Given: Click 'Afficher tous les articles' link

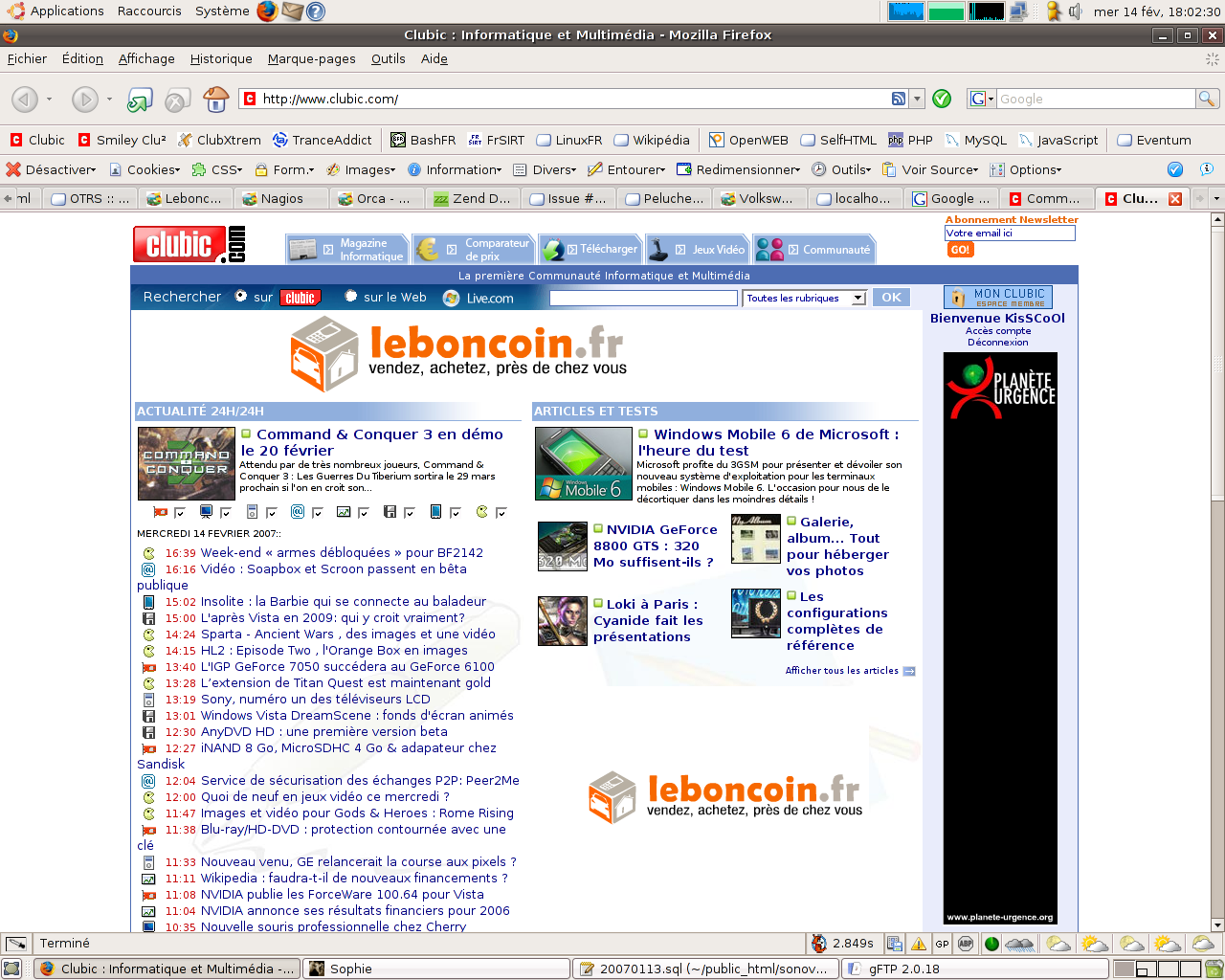Looking at the screenshot, I should coord(850,671).
